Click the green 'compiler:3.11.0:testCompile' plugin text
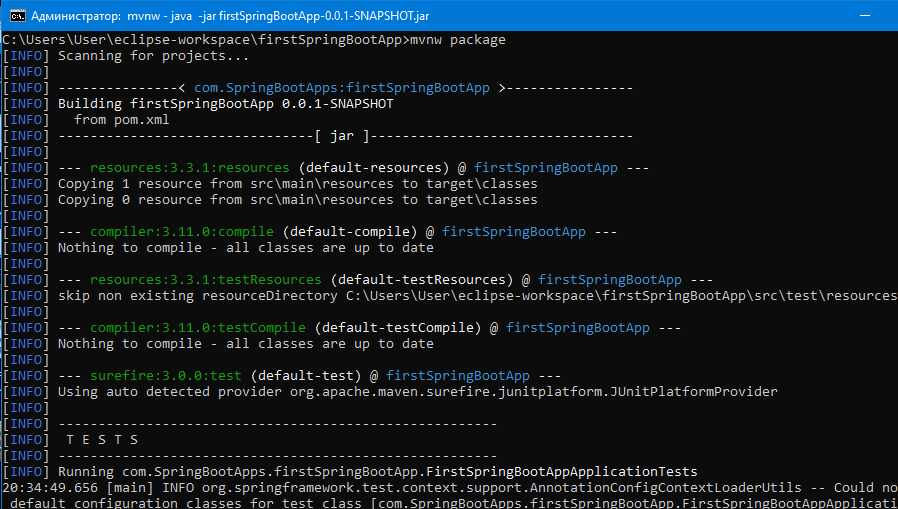Screen dimensions: 898x509 [x=198, y=329]
